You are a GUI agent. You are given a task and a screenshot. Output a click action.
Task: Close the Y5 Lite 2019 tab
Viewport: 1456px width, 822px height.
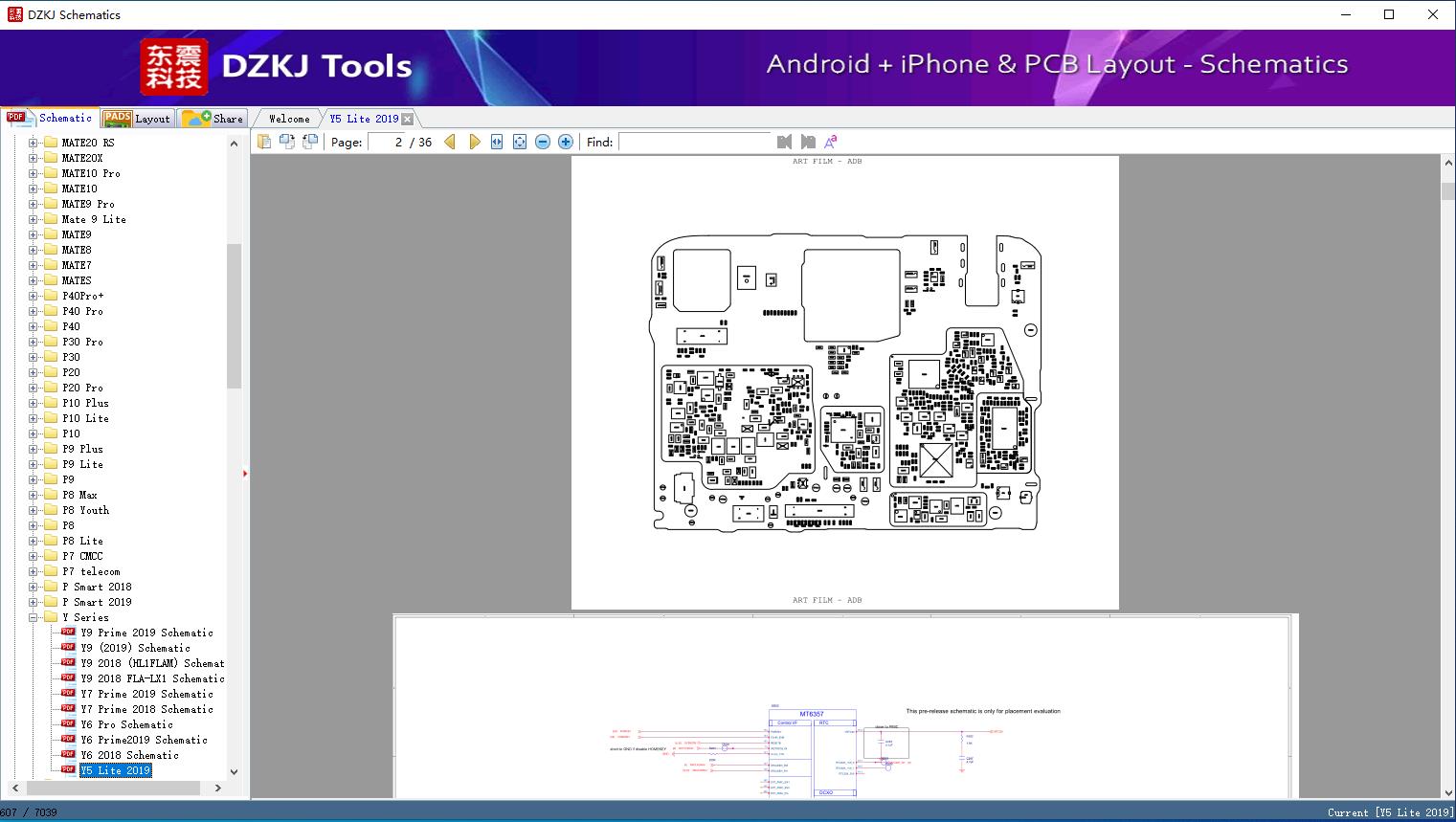[408, 119]
